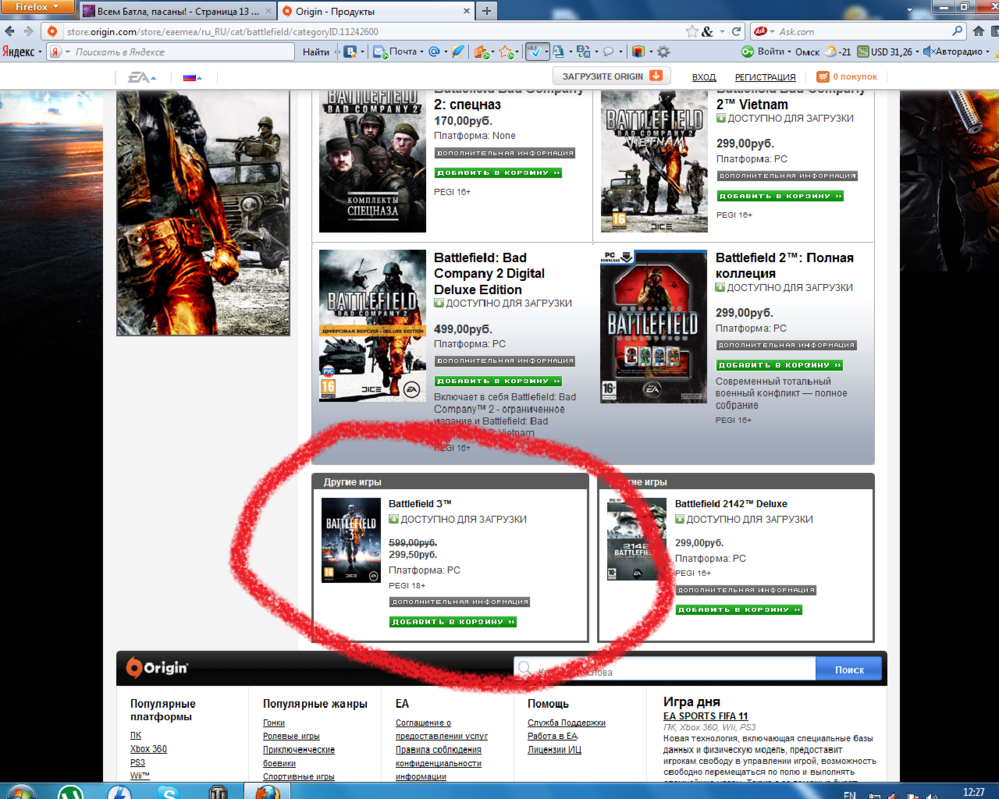This screenshot has height=799, width=999.
Task: Open the ВХОД login link
Action: tap(704, 77)
